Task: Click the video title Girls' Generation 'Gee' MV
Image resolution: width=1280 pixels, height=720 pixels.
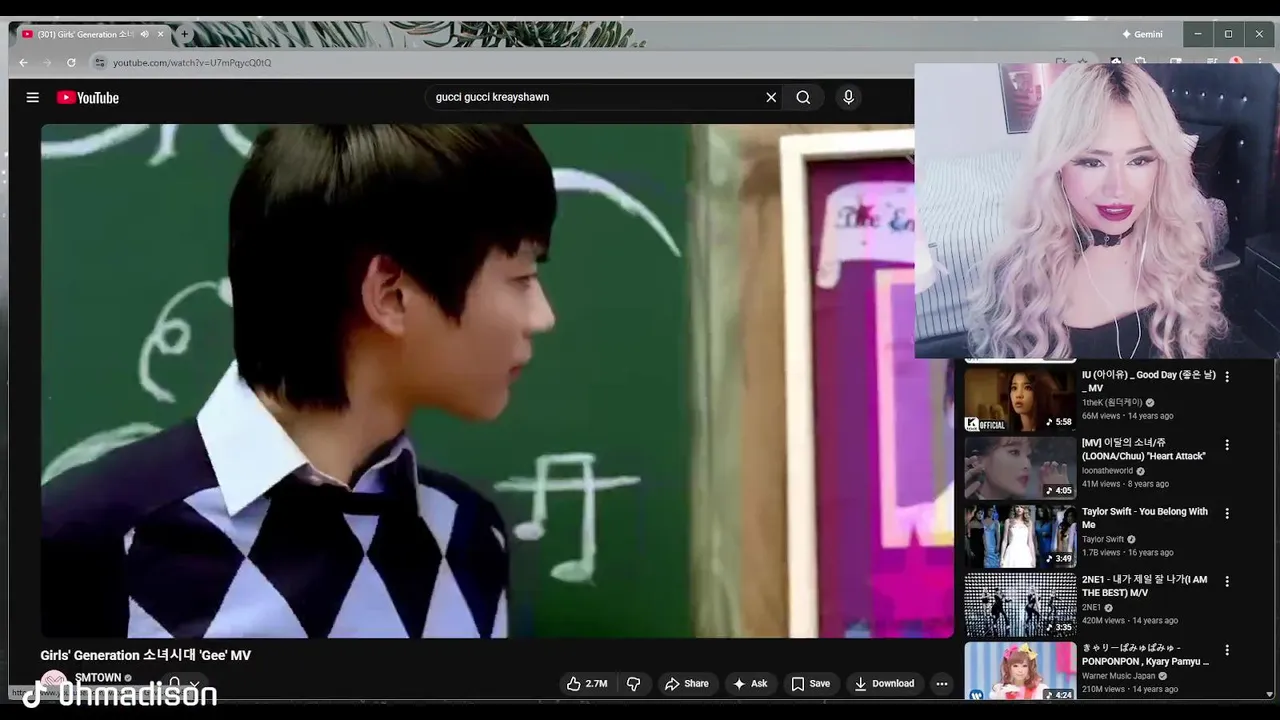Action: pyautogui.click(x=146, y=655)
